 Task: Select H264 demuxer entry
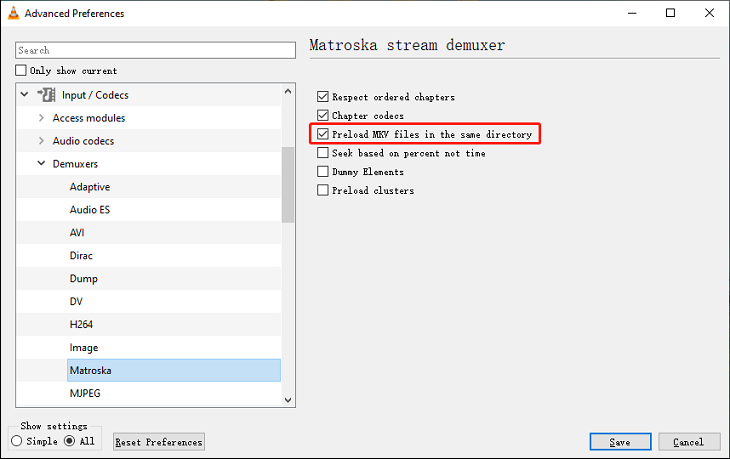pos(81,324)
